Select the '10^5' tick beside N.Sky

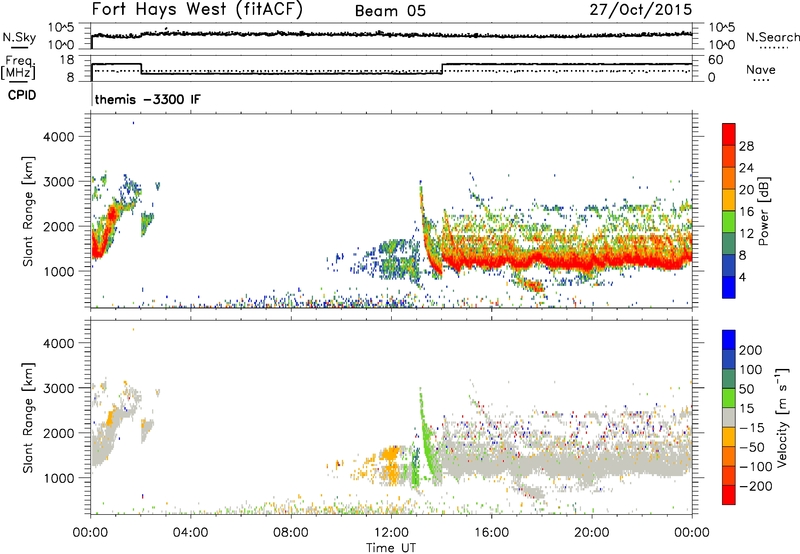point(61,27)
